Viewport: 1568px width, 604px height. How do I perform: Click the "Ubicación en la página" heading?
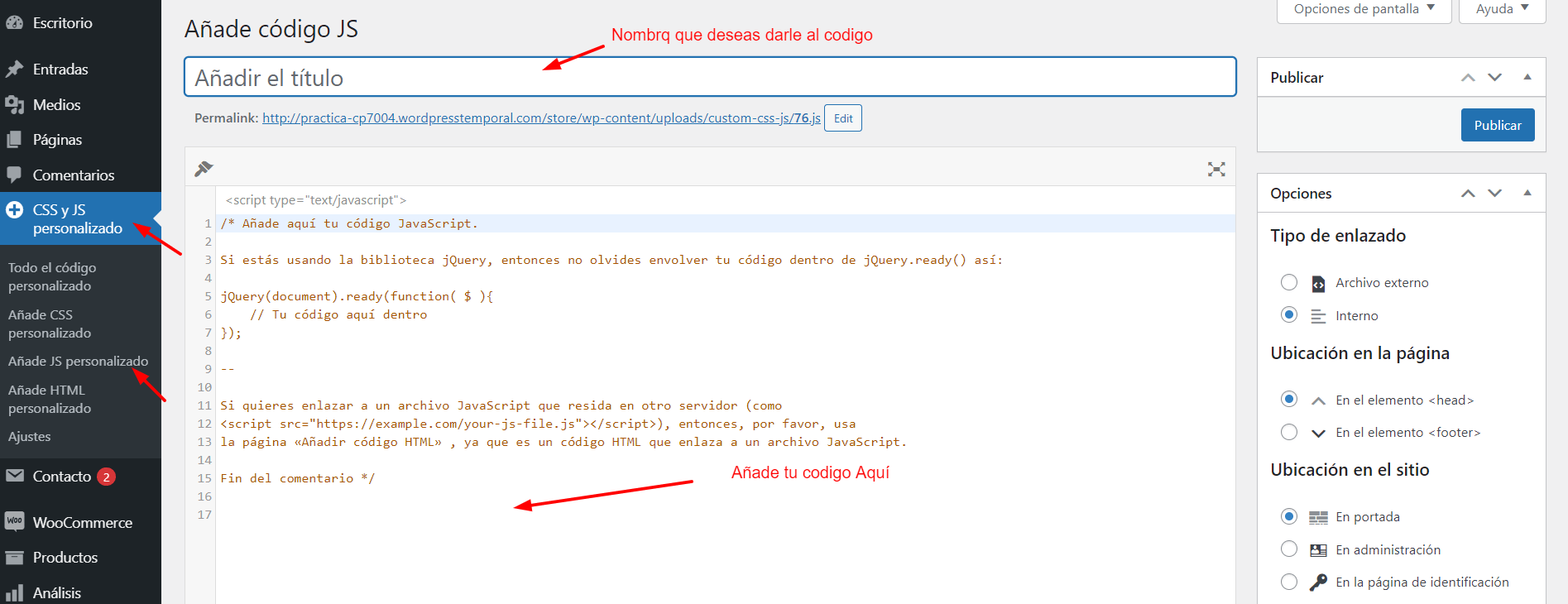(1359, 353)
